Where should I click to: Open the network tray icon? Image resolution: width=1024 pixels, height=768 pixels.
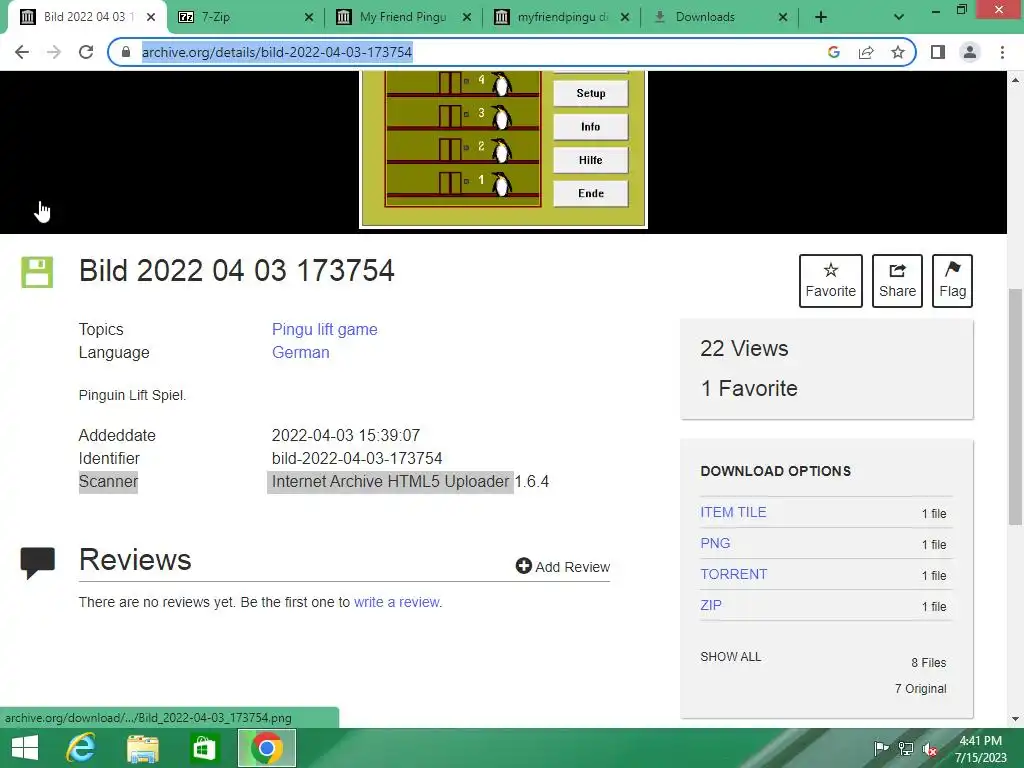click(x=906, y=749)
